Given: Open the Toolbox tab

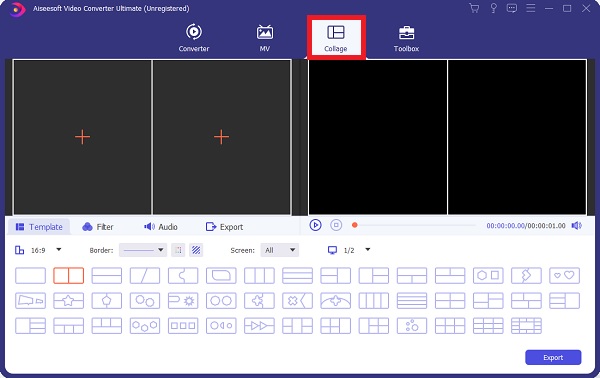Looking at the screenshot, I should [406, 37].
